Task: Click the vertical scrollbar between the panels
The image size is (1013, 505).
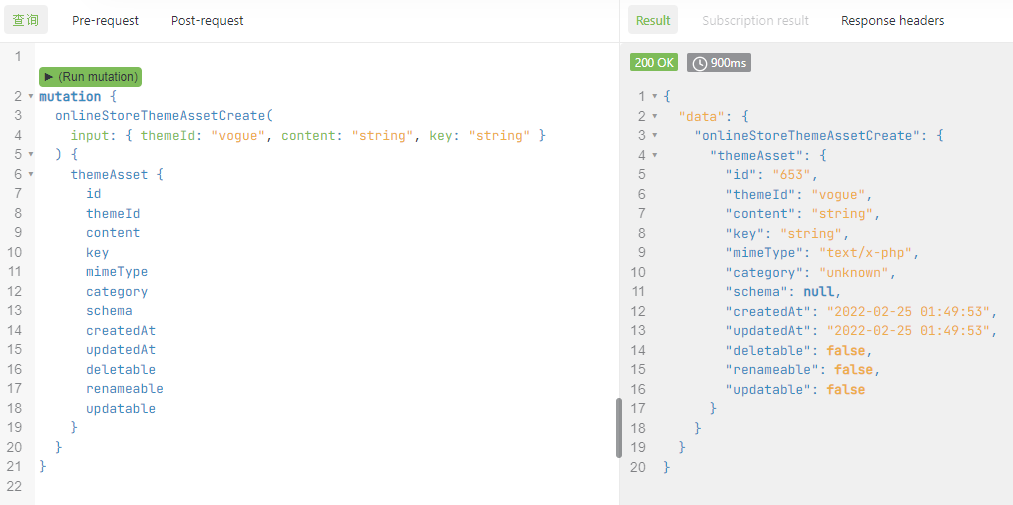Action: click(618, 428)
